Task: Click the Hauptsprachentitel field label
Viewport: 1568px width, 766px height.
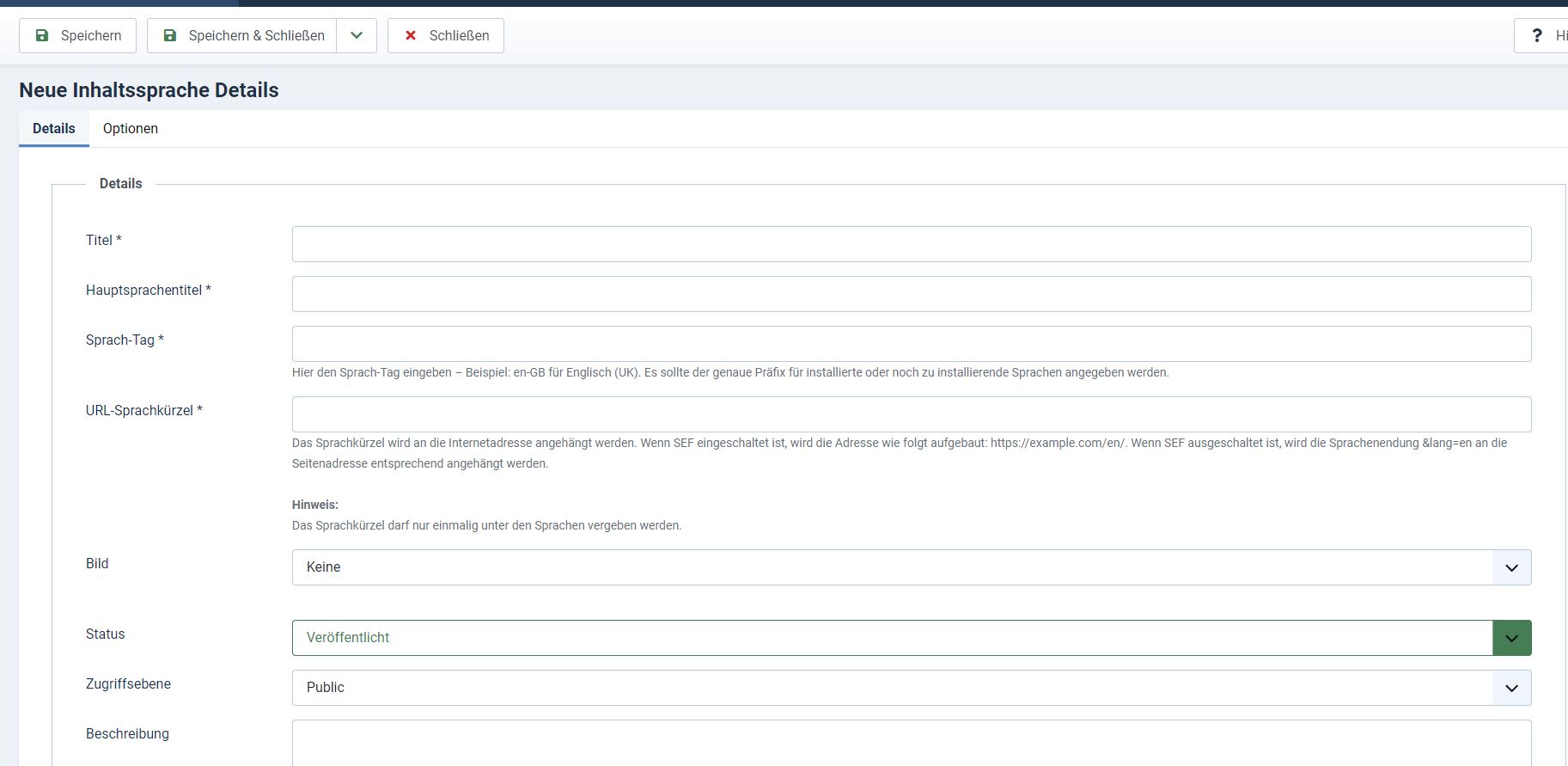Action: [x=143, y=291]
